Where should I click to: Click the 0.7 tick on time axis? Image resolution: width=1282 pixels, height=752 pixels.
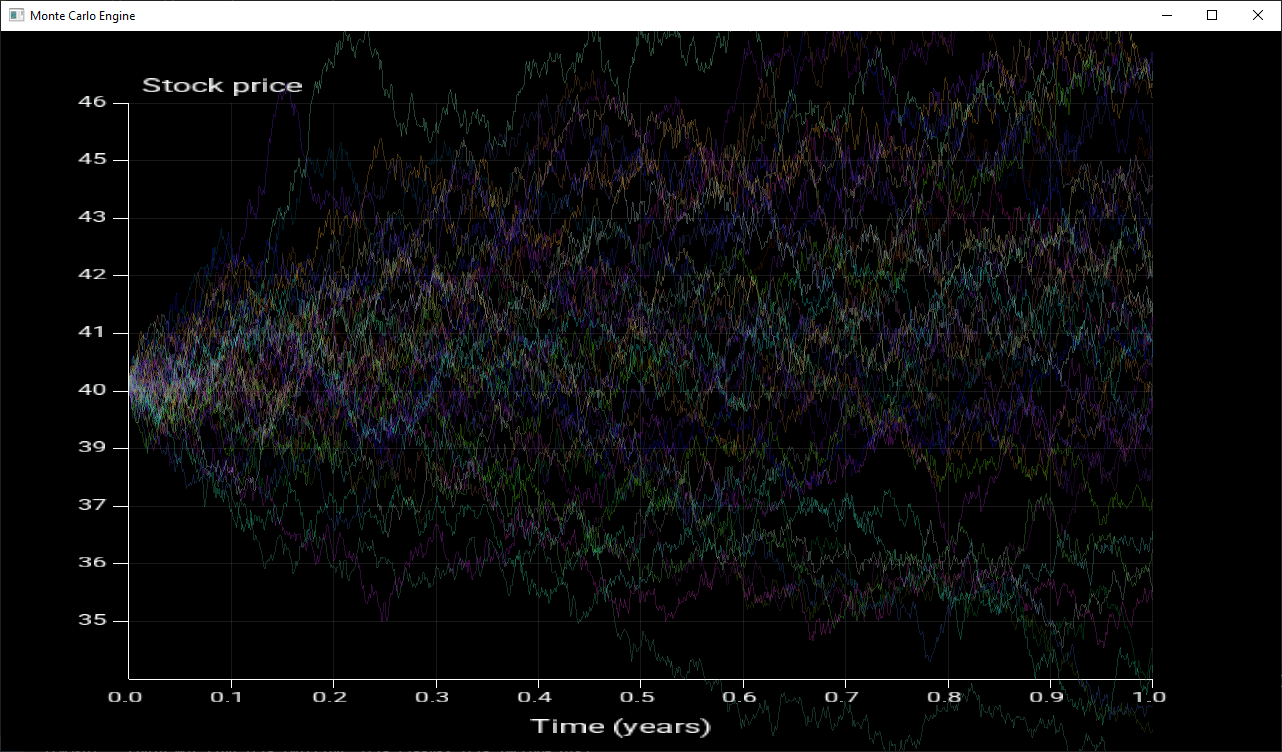tap(845, 695)
